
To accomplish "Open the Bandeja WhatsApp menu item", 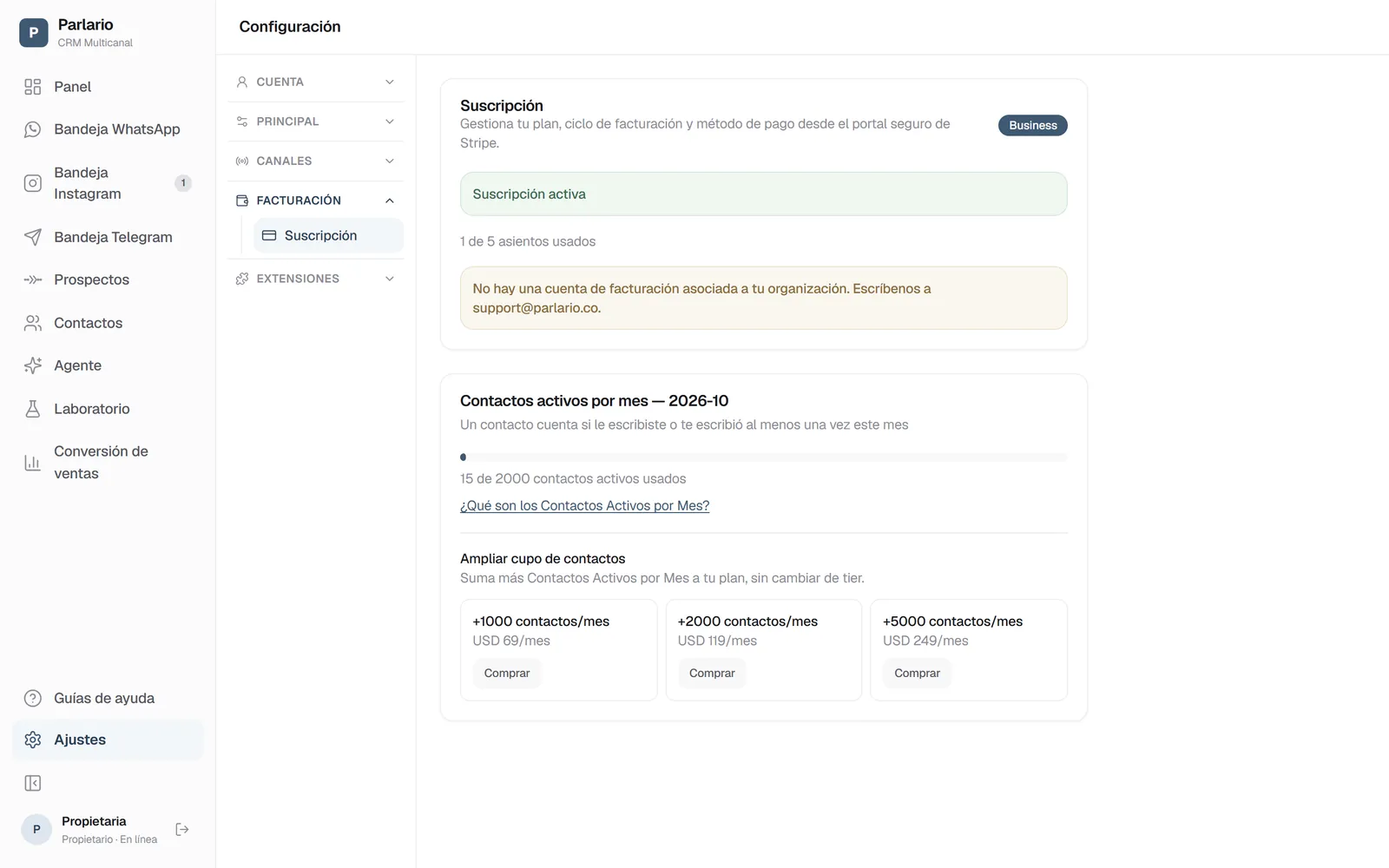I will coord(109,129).
